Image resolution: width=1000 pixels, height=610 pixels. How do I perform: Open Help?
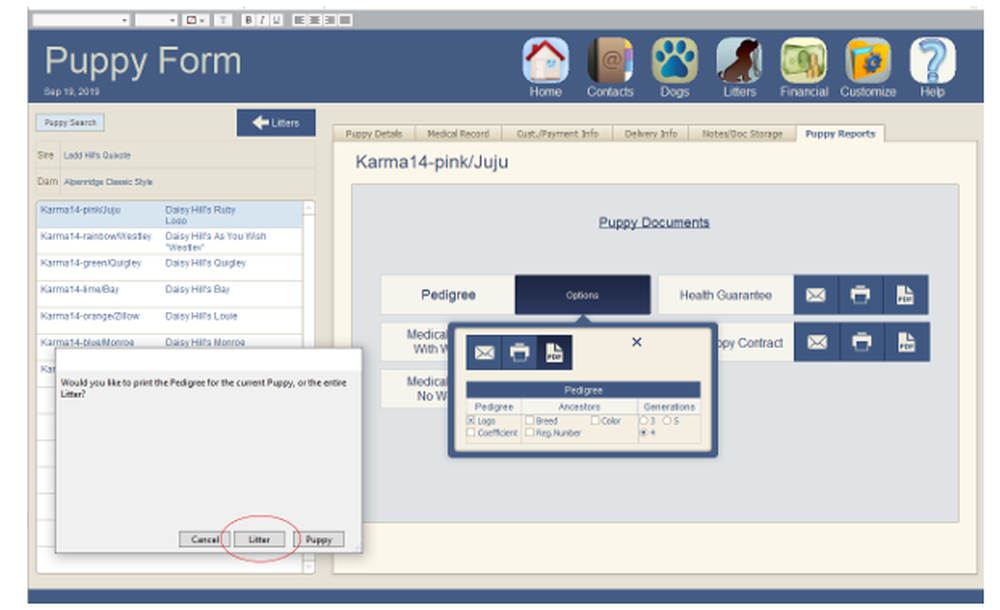pos(932,60)
